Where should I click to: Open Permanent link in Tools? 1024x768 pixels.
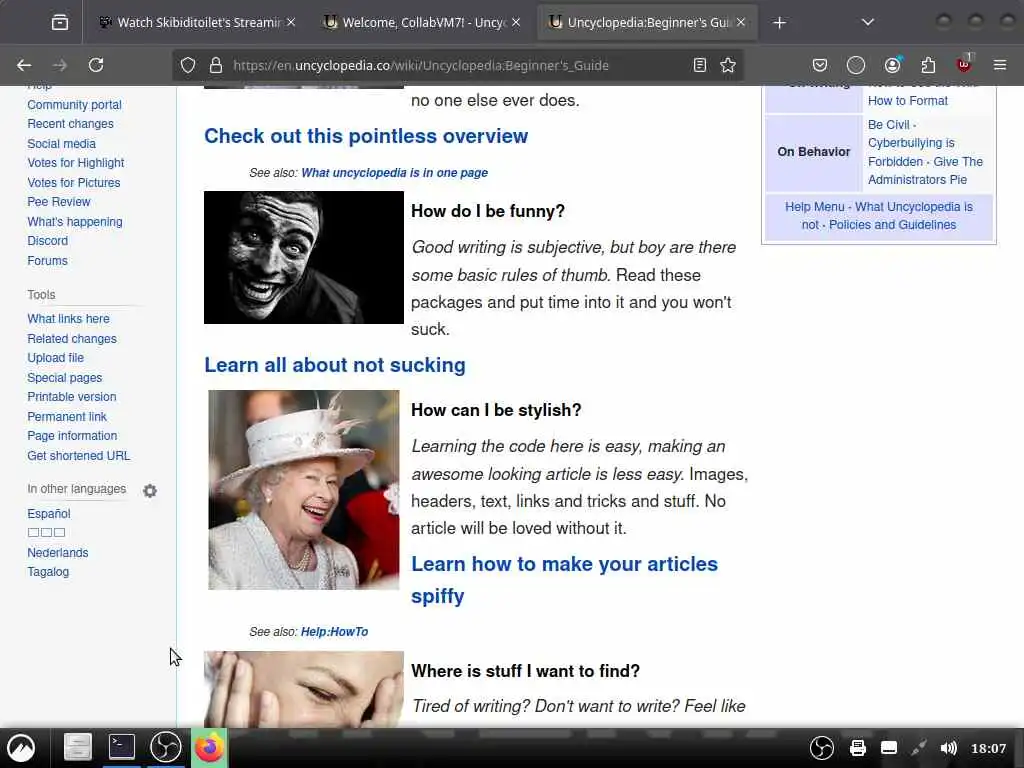coord(67,417)
